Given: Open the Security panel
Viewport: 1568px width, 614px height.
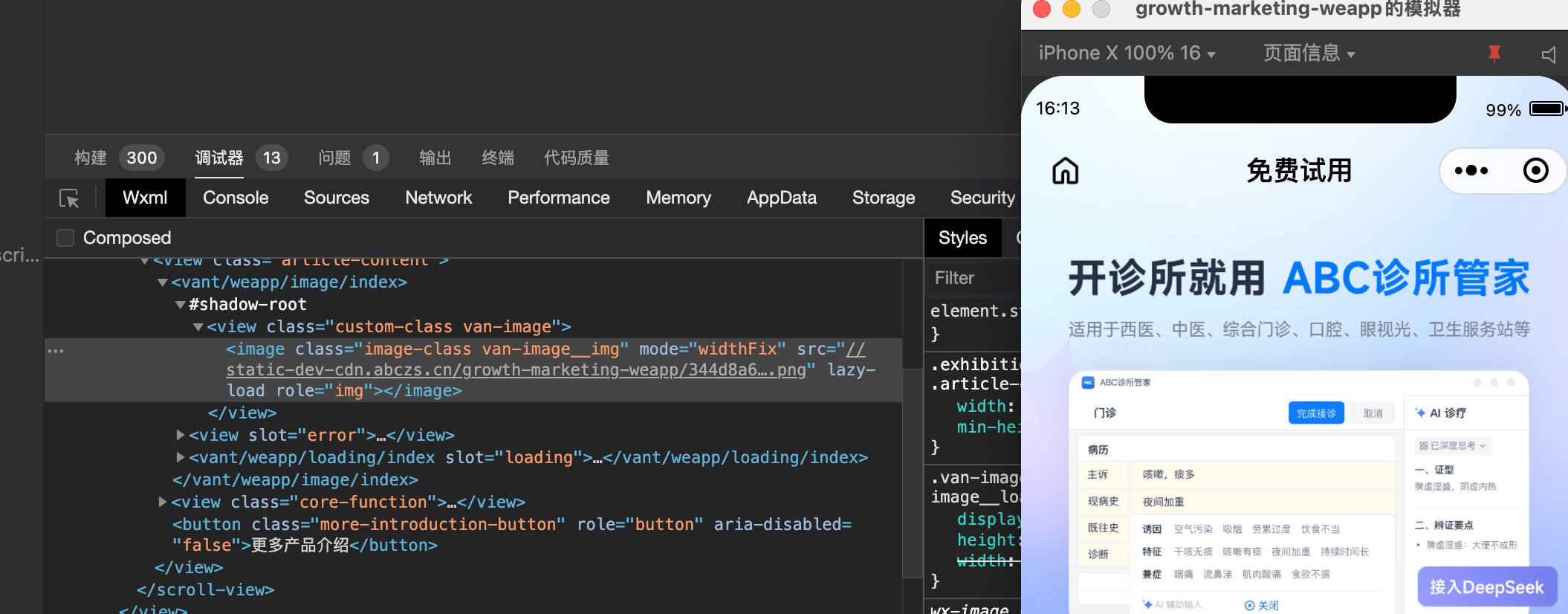Looking at the screenshot, I should click(x=982, y=198).
